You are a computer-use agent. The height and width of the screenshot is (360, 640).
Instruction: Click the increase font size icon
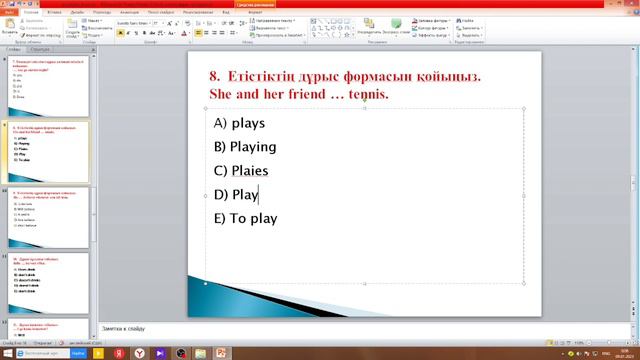point(169,24)
